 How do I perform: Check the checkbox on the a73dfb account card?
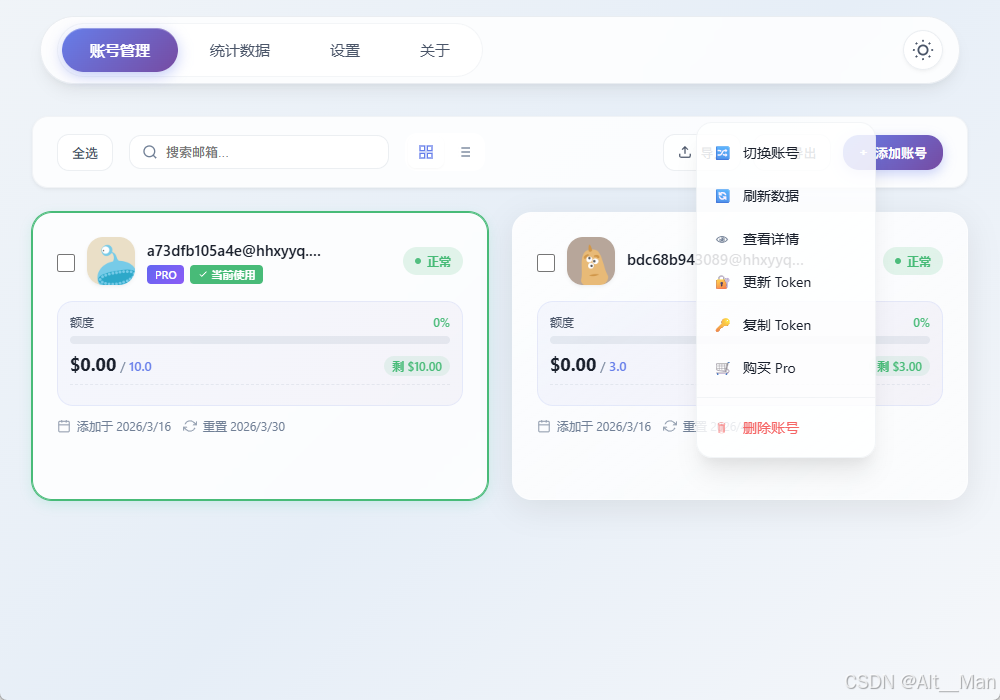pyautogui.click(x=66, y=262)
